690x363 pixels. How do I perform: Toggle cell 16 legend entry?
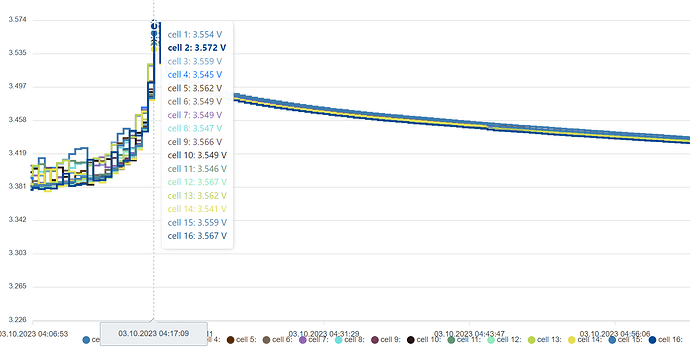click(665, 340)
